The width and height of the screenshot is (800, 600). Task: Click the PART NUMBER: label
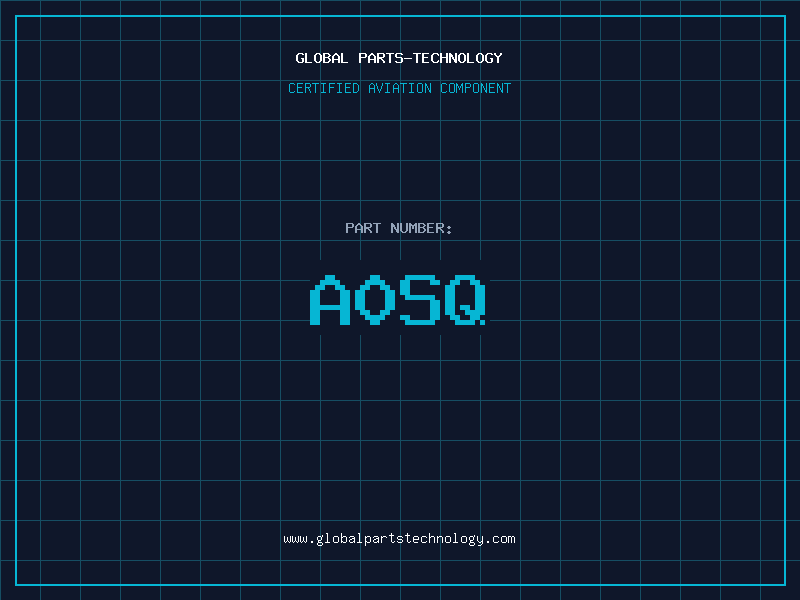398,228
